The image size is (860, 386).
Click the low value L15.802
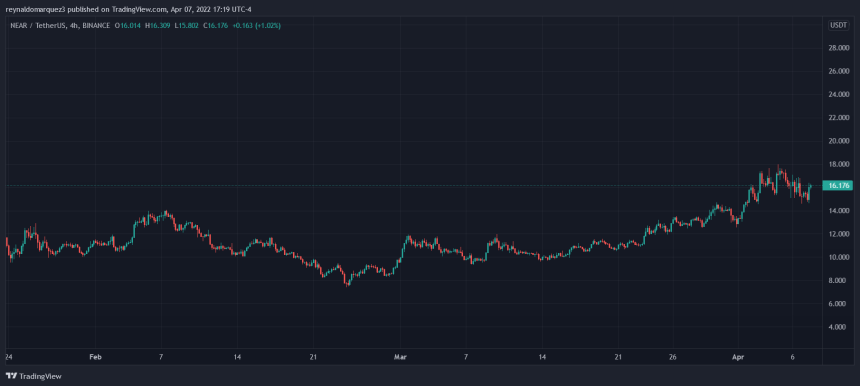click(x=186, y=25)
